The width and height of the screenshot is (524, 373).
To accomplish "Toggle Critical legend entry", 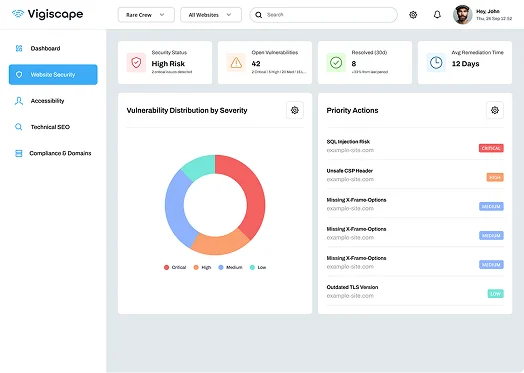I will click(x=175, y=267).
